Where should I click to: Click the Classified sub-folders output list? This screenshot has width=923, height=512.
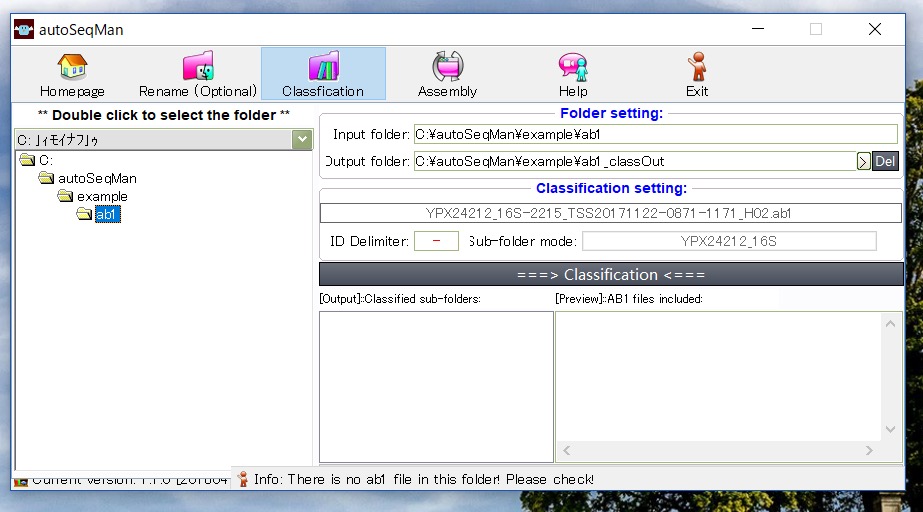436,387
